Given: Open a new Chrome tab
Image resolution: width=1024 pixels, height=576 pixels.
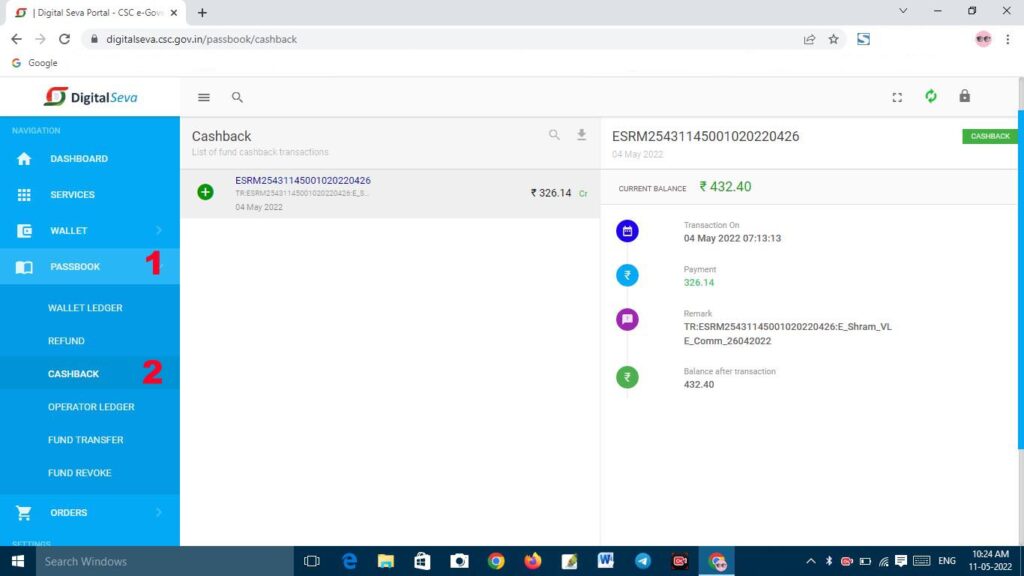Looking at the screenshot, I should pos(202,12).
